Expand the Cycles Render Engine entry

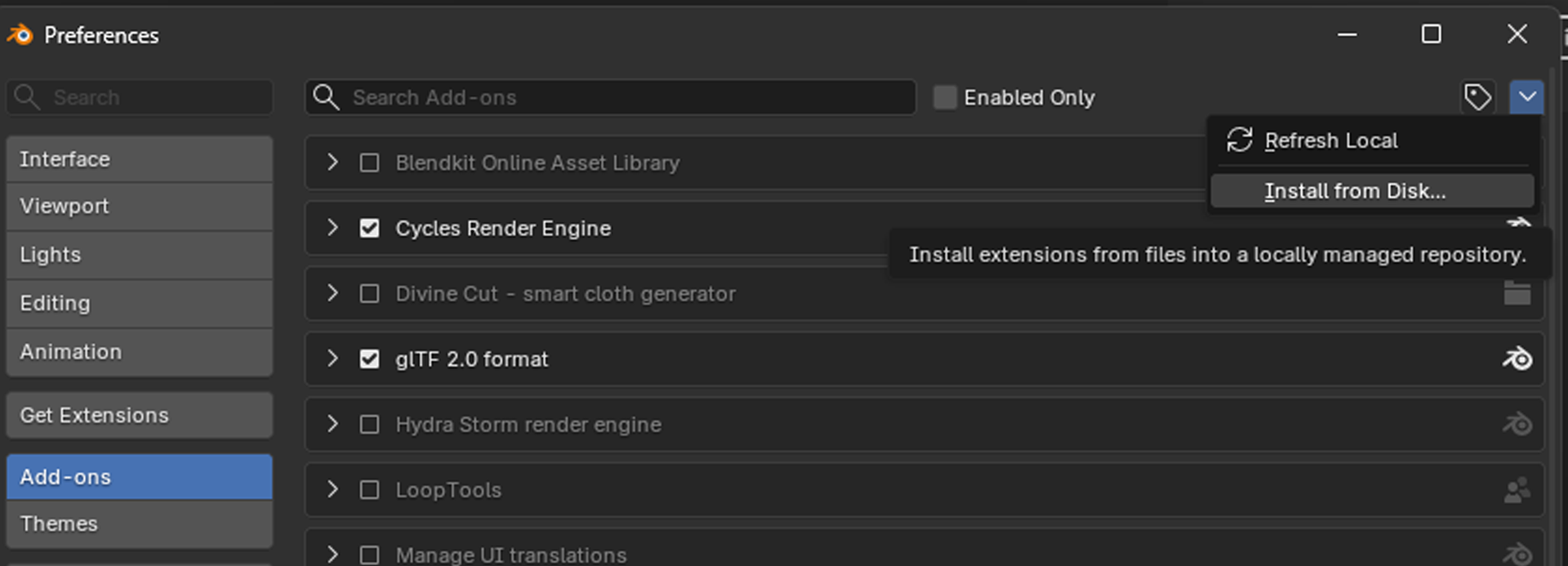(332, 227)
